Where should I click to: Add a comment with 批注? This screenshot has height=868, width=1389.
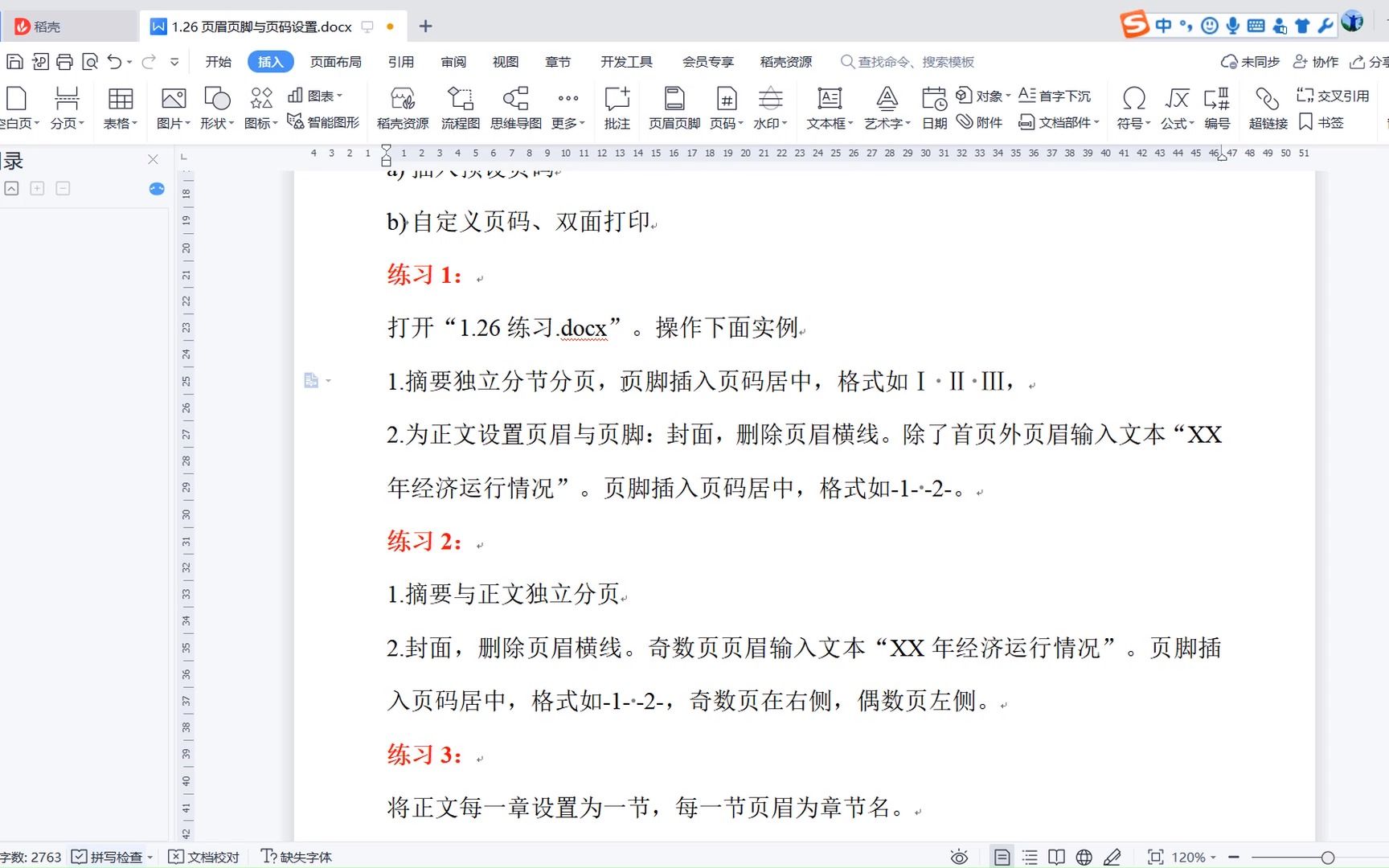[x=617, y=108]
